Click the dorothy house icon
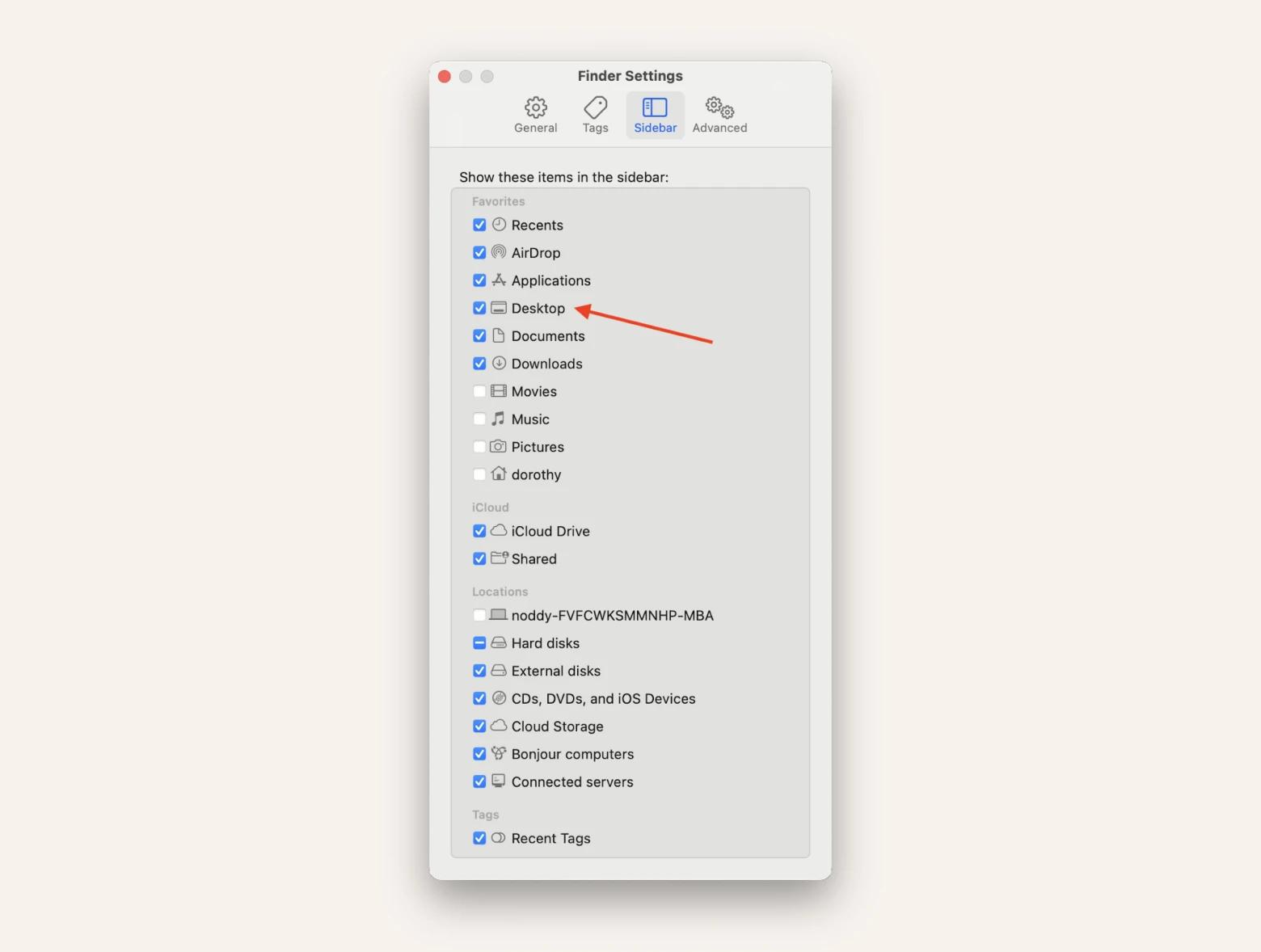 point(499,474)
